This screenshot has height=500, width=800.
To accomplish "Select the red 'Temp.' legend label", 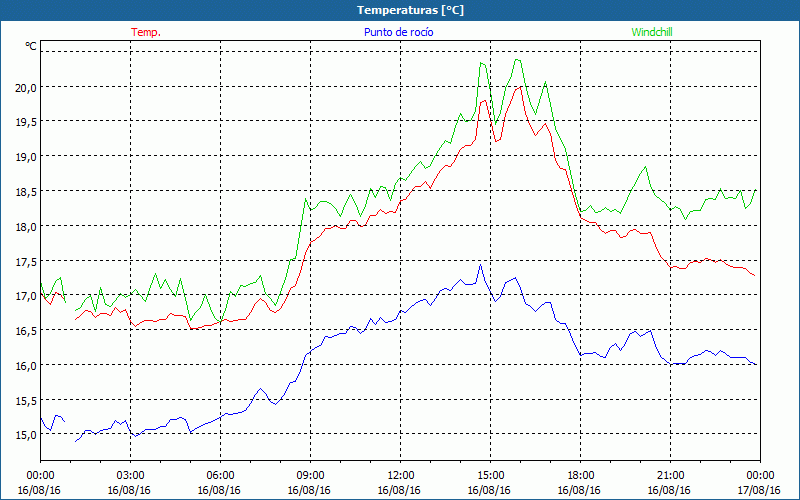I will 146,32.
